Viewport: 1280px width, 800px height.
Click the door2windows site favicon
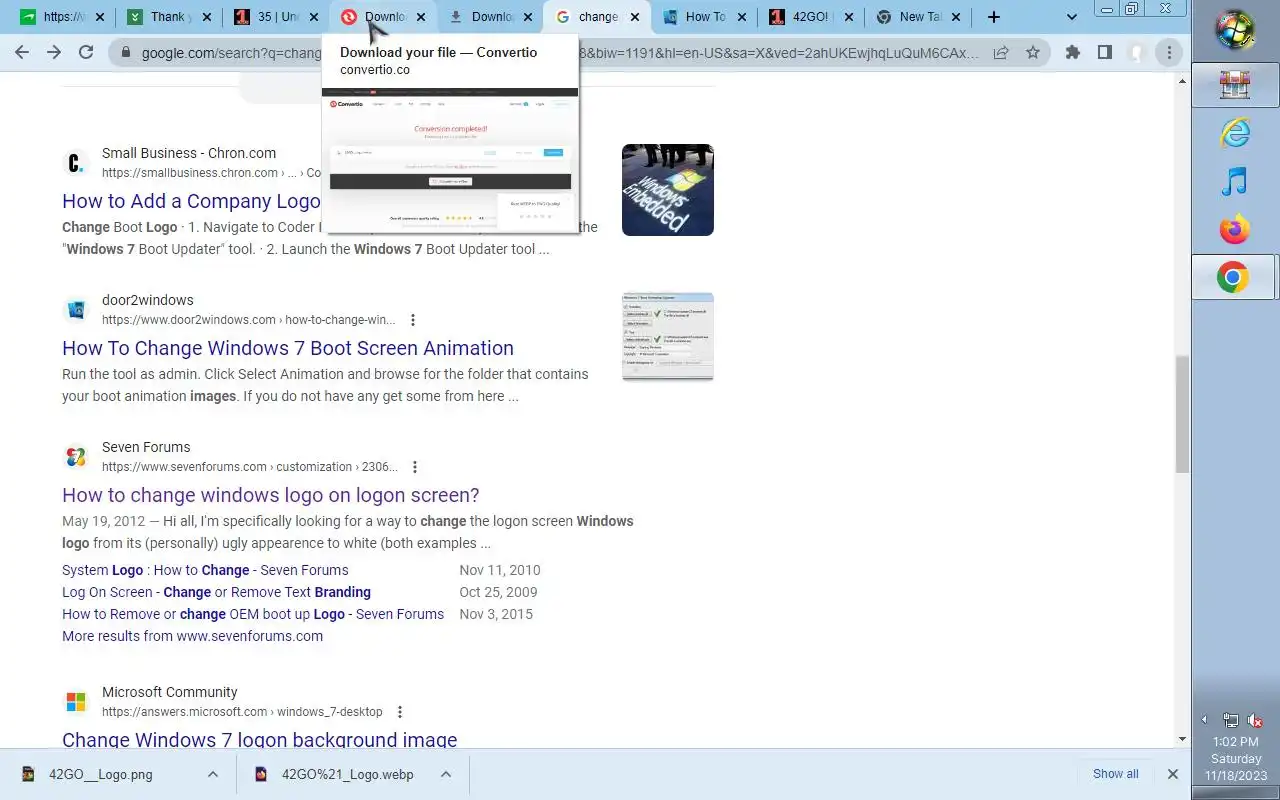[76, 310]
